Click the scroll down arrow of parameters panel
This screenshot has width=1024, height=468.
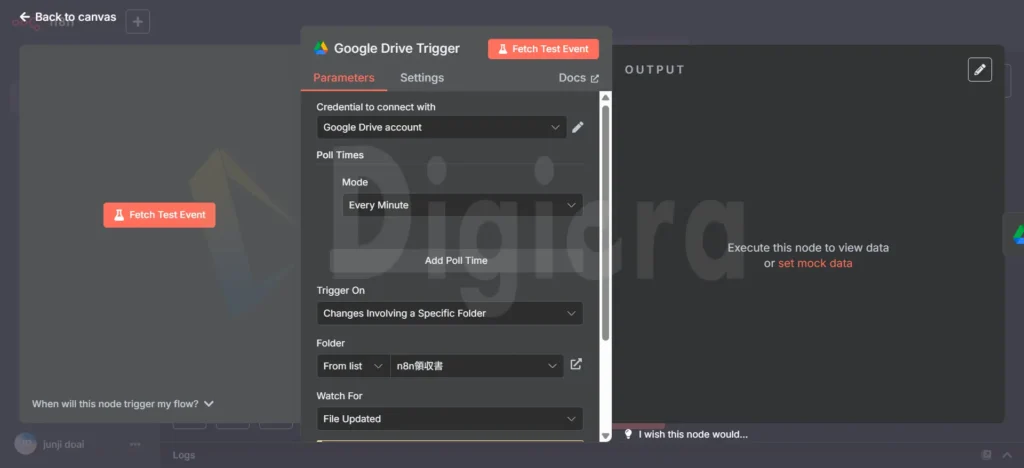coord(605,435)
